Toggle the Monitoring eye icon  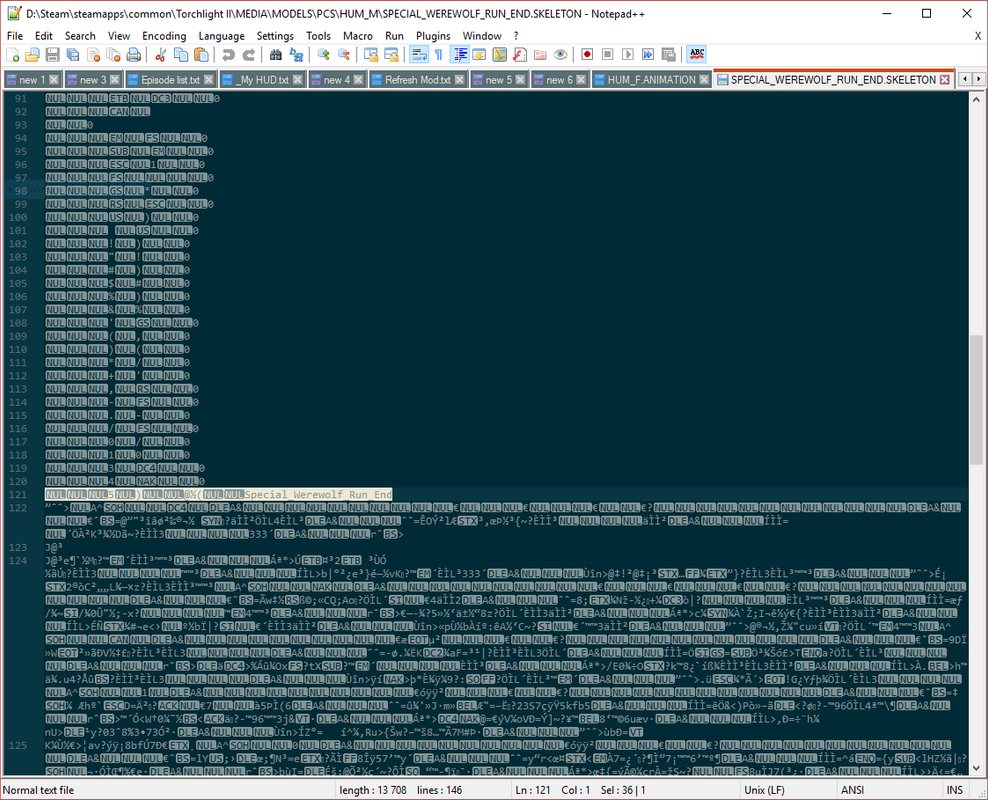pyautogui.click(x=560, y=55)
